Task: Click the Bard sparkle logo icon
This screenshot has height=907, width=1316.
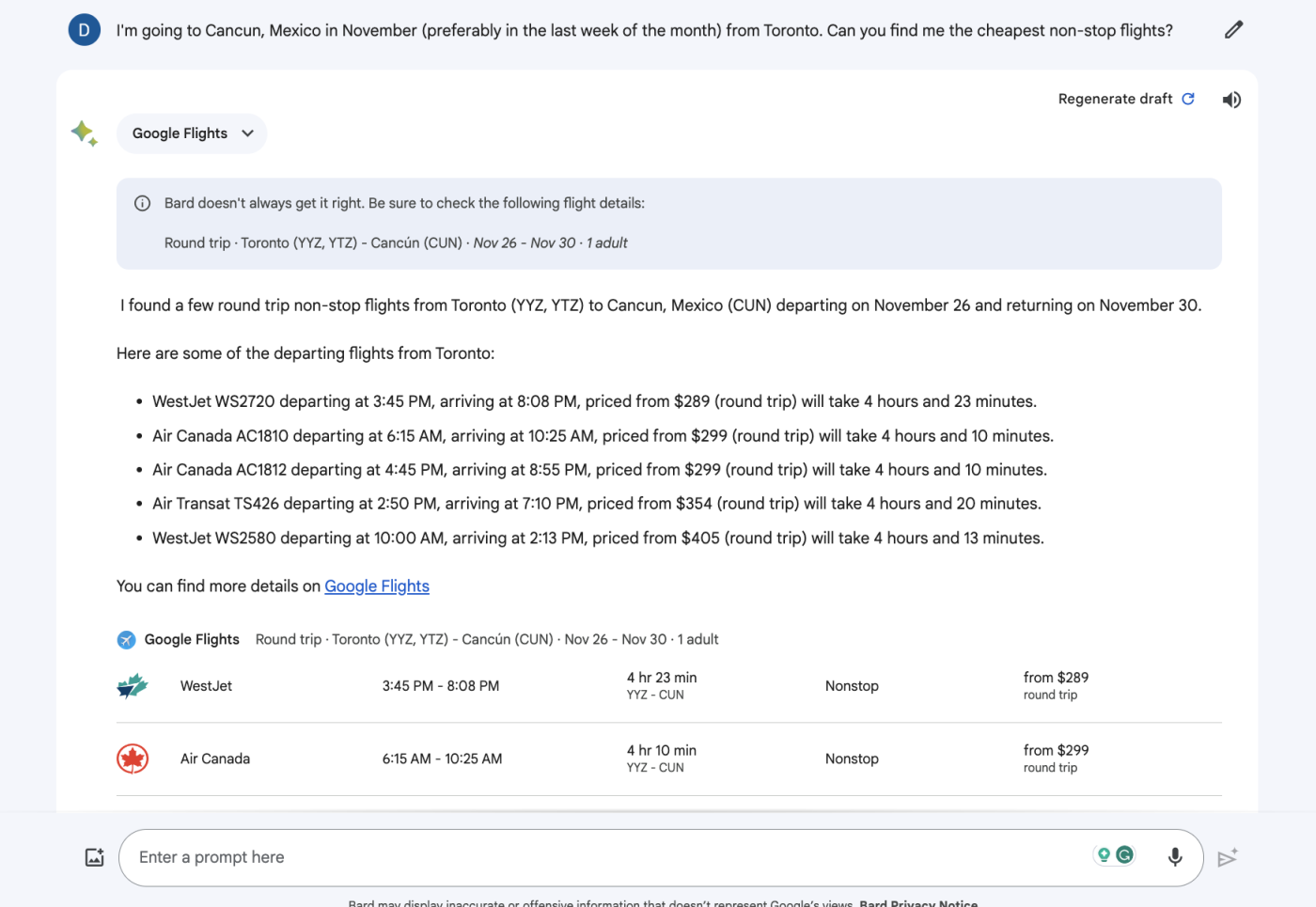Action: coord(85,133)
